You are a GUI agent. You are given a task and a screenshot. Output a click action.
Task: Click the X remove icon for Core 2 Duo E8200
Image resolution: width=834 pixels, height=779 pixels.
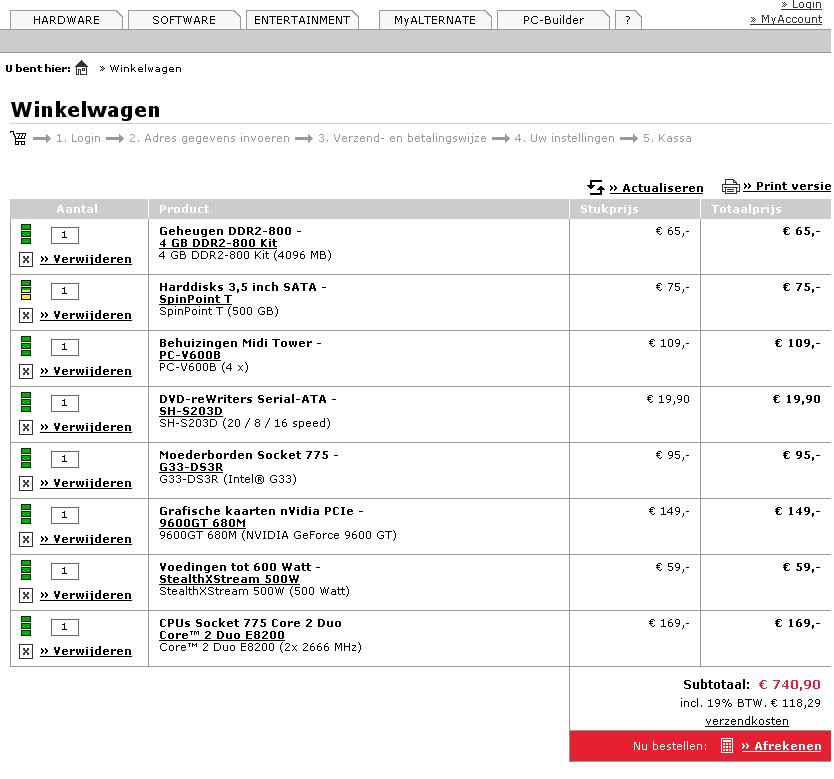point(26,651)
